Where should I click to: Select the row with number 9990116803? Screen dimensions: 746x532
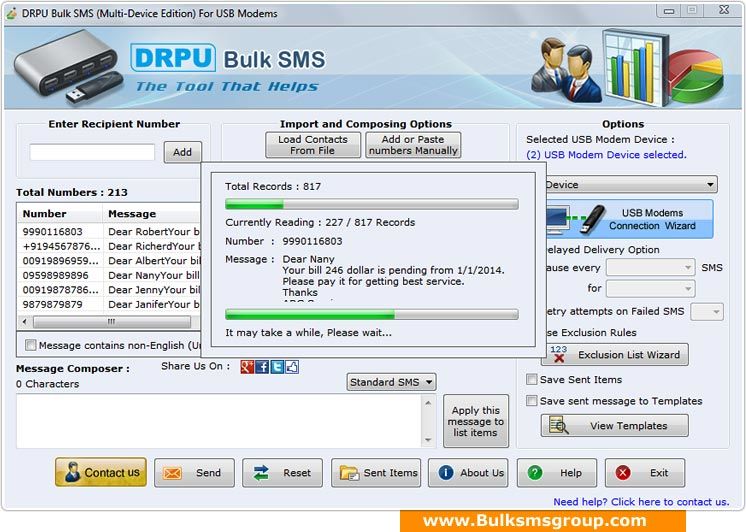pyautogui.click(x=108, y=232)
